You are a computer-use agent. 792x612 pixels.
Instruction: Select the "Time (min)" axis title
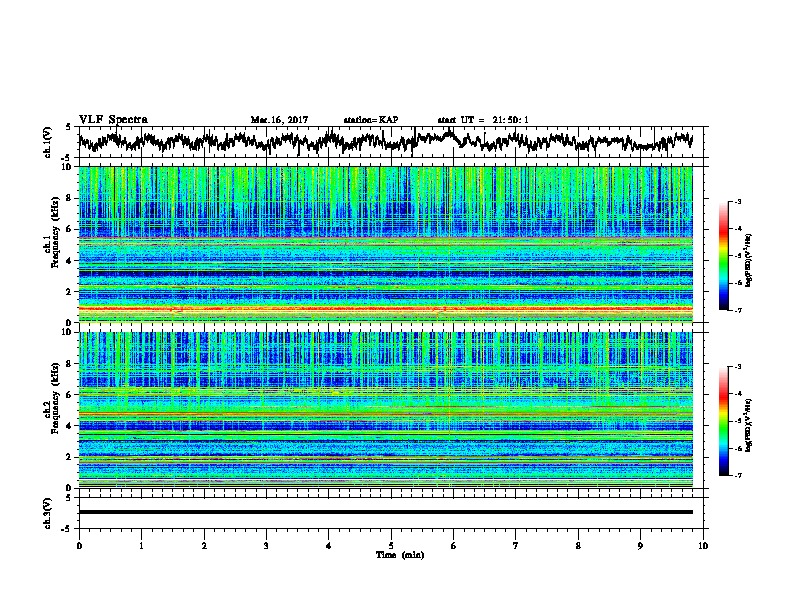pyautogui.click(x=400, y=555)
